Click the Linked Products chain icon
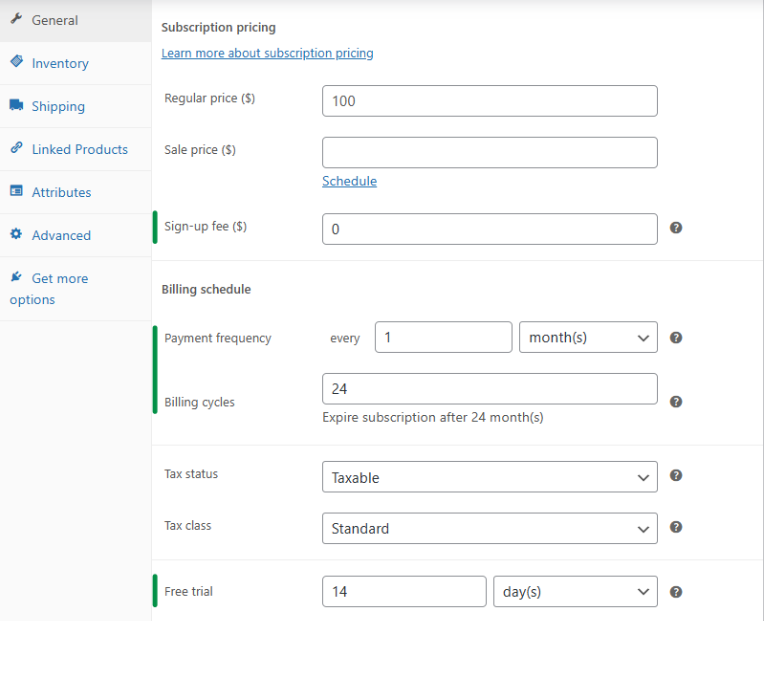 16,147
